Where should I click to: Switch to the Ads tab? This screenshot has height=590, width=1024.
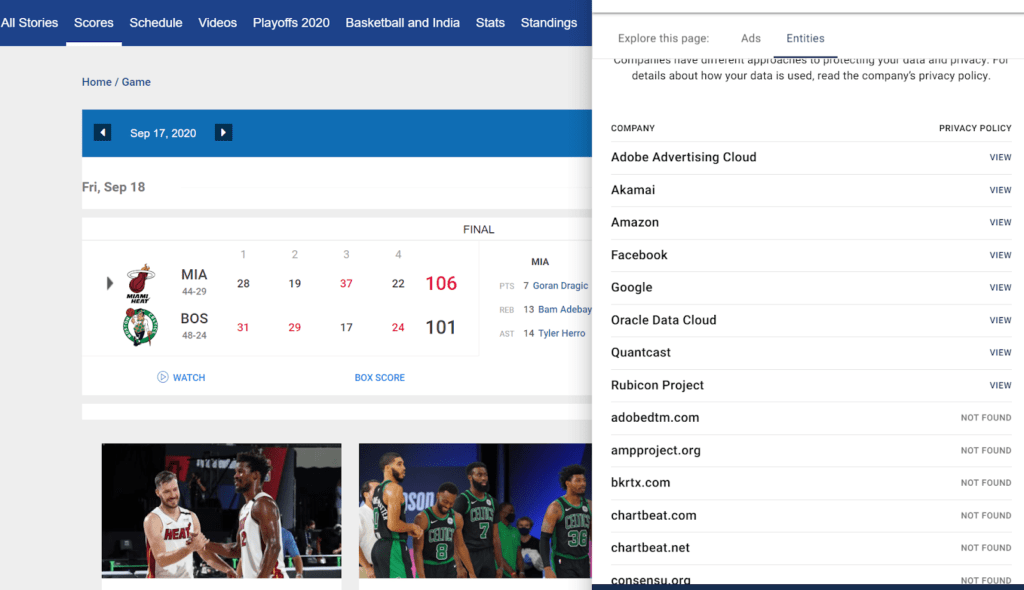(x=750, y=38)
